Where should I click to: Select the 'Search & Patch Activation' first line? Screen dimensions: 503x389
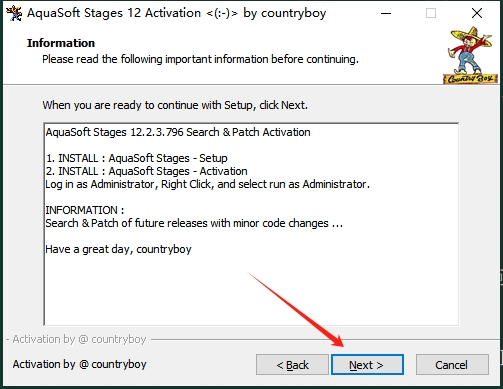(x=178, y=132)
